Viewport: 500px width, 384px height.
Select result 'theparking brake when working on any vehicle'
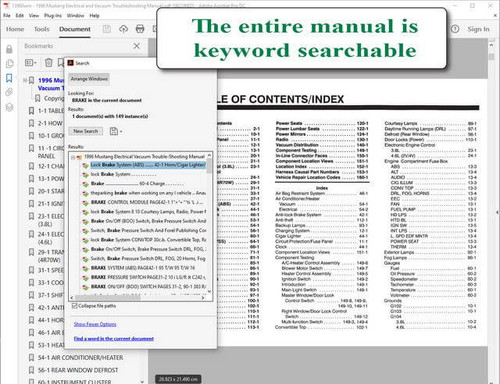pos(148,193)
